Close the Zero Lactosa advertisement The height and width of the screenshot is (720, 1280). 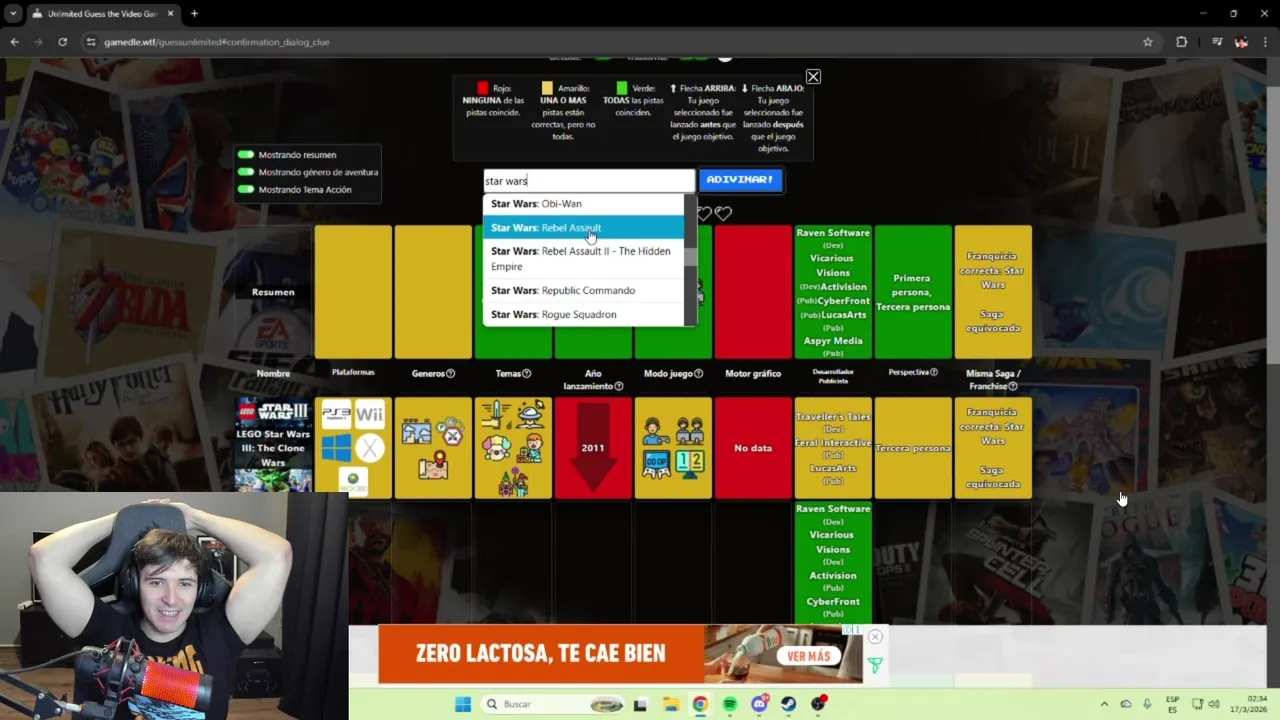point(875,637)
